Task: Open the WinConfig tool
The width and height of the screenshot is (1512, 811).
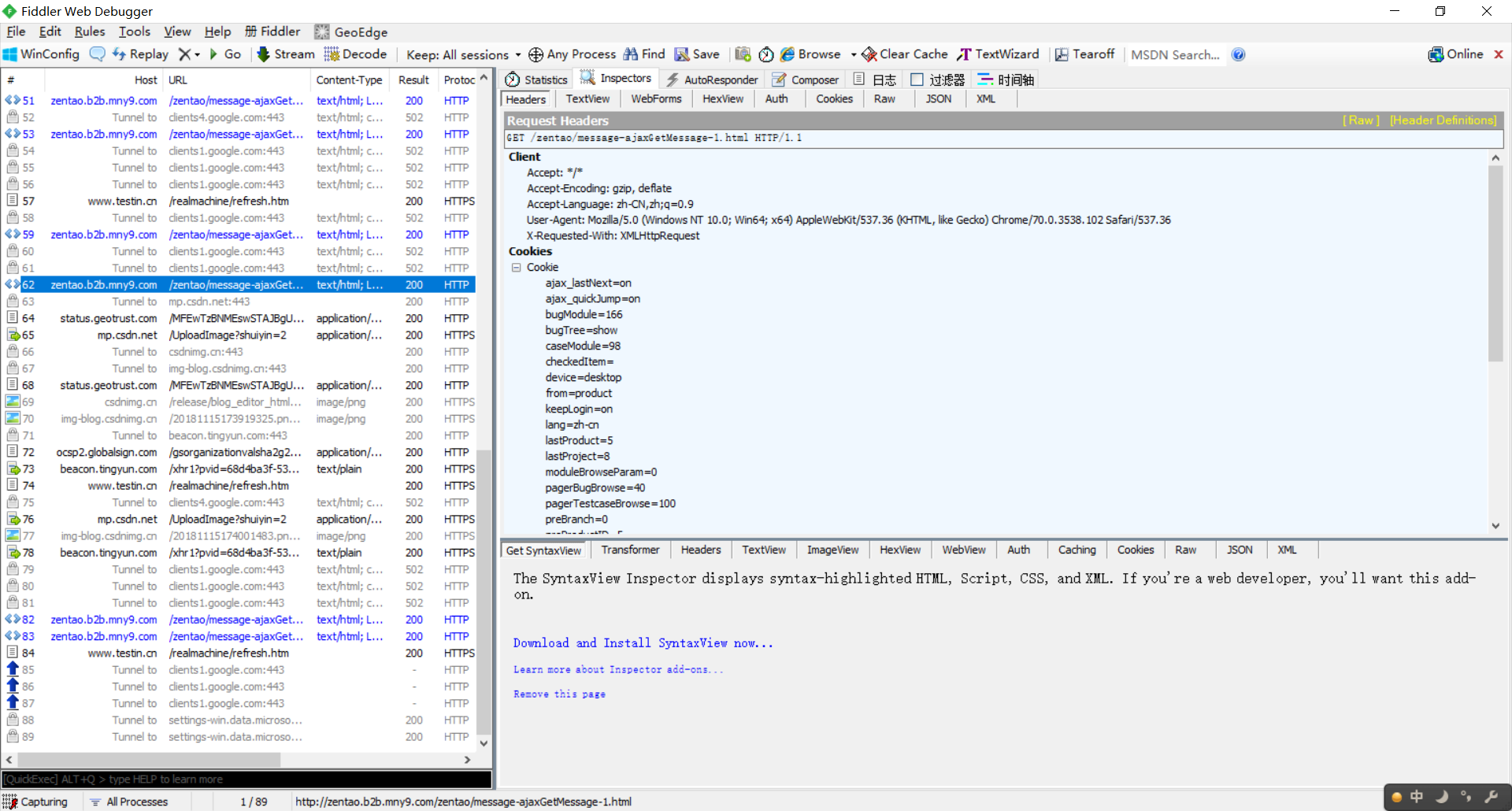Action: [x=41, y=54]
